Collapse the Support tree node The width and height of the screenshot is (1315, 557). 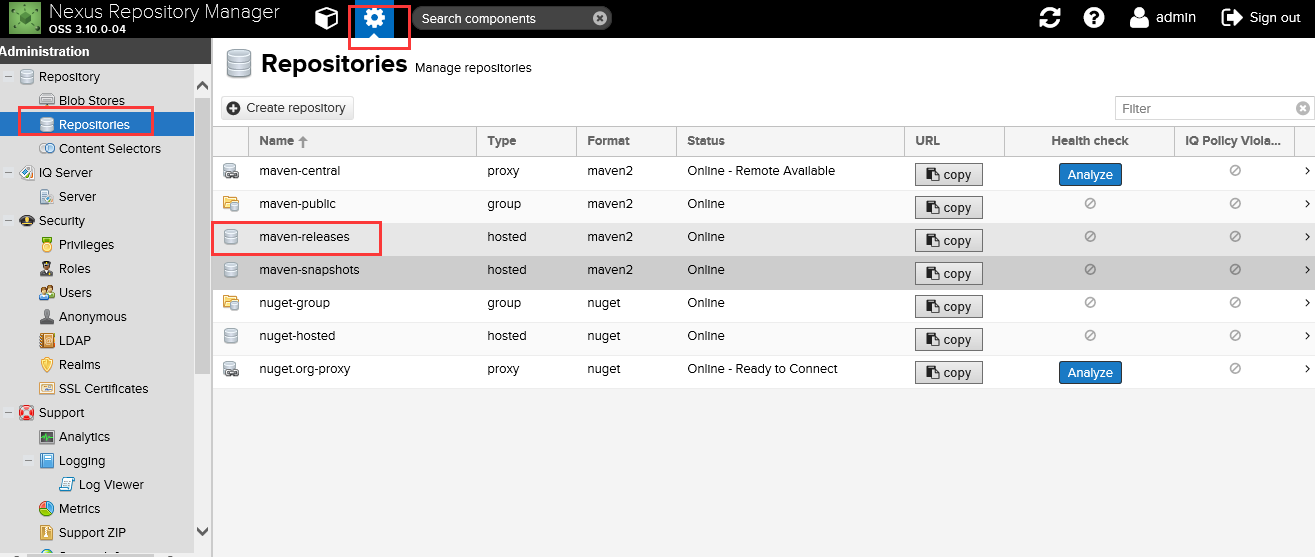pos(9,413)
